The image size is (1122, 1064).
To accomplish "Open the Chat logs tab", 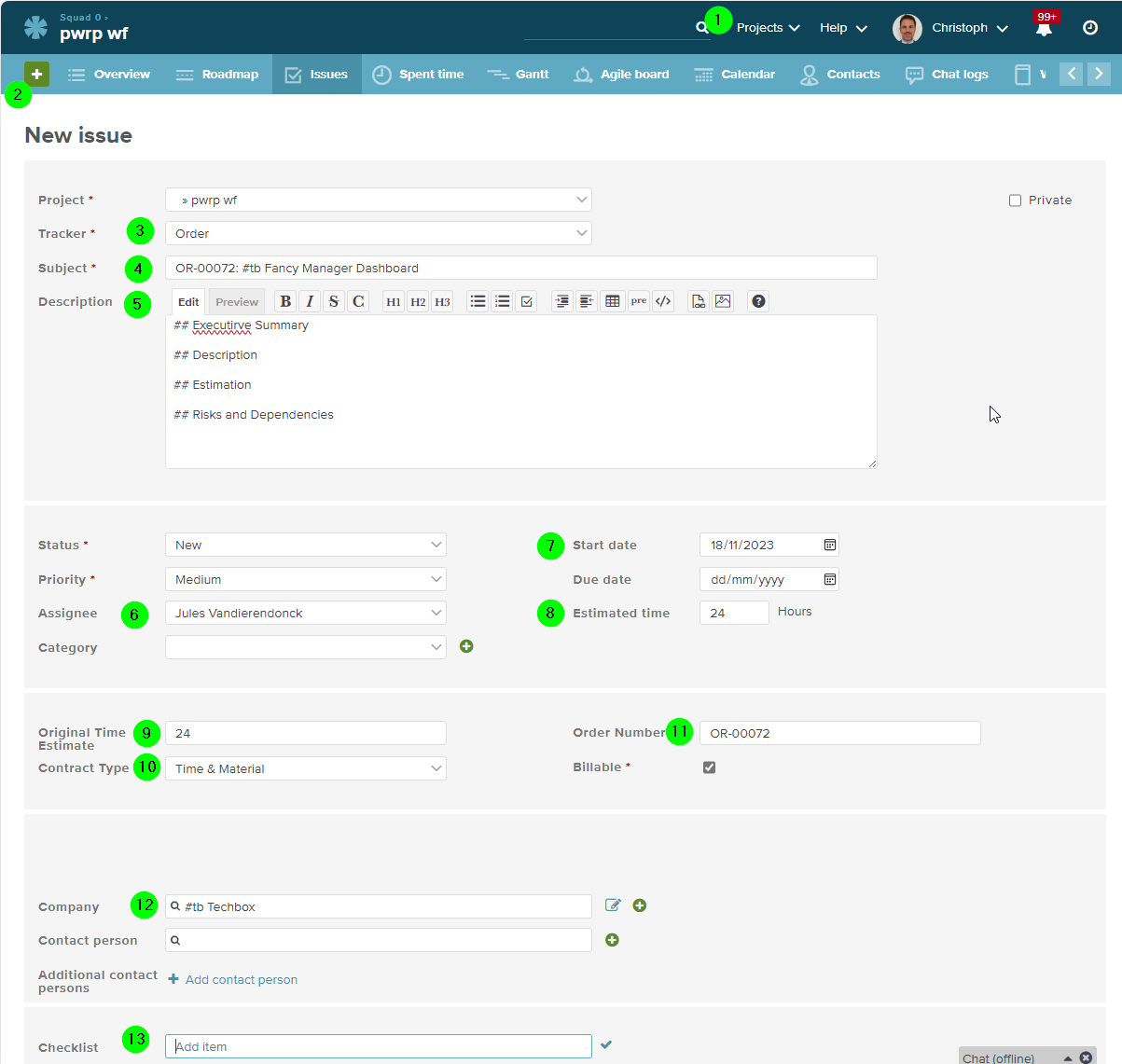I will pos(946,75).
